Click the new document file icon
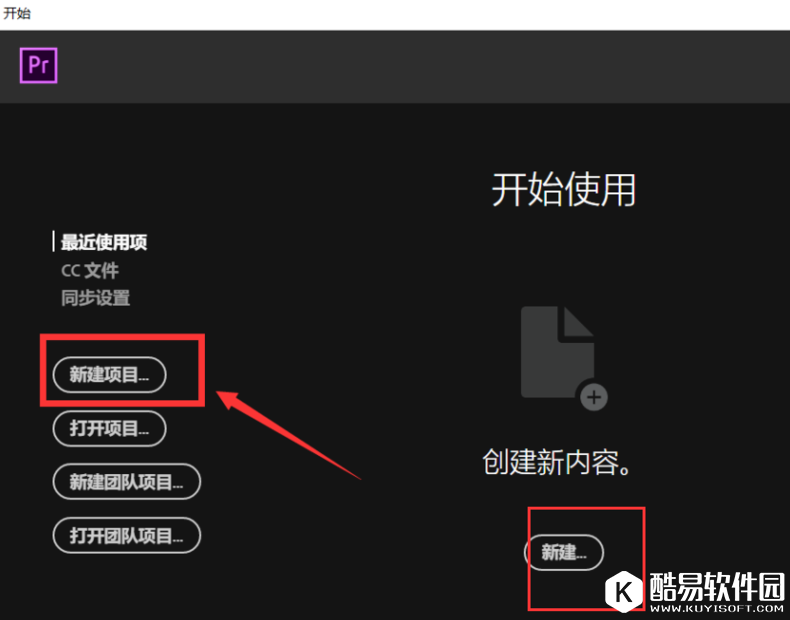 pyautogui.click(x=558, y=352)
